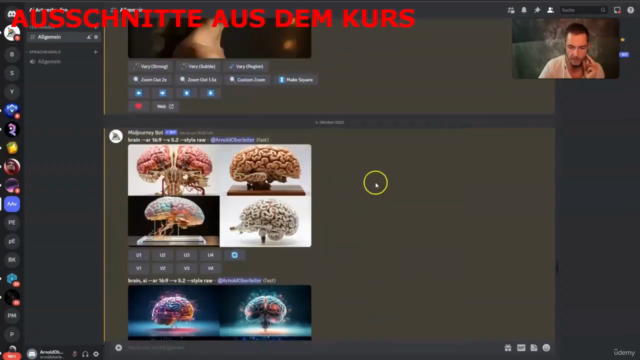Click the Suche search field
Image resolution: width=640 pixels, height=360 pixels.
click(583, 10)
